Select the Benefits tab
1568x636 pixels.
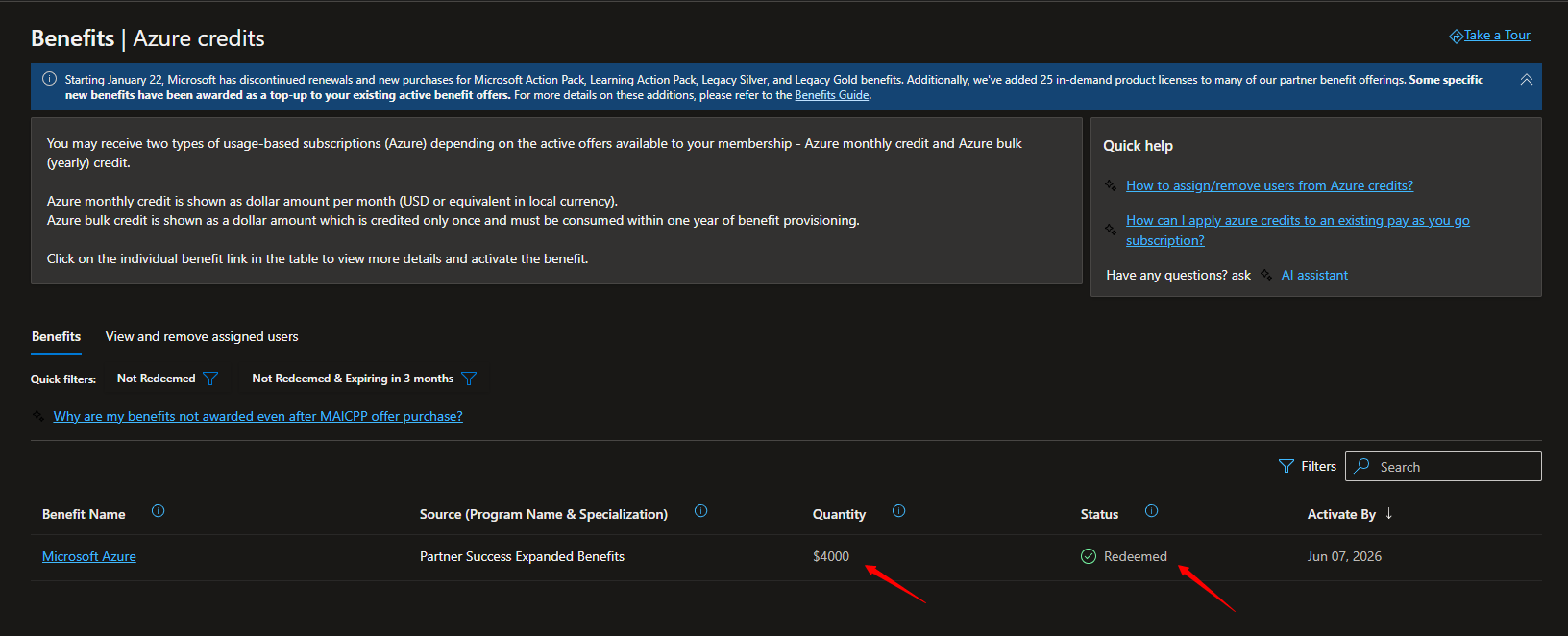point(56,336)
